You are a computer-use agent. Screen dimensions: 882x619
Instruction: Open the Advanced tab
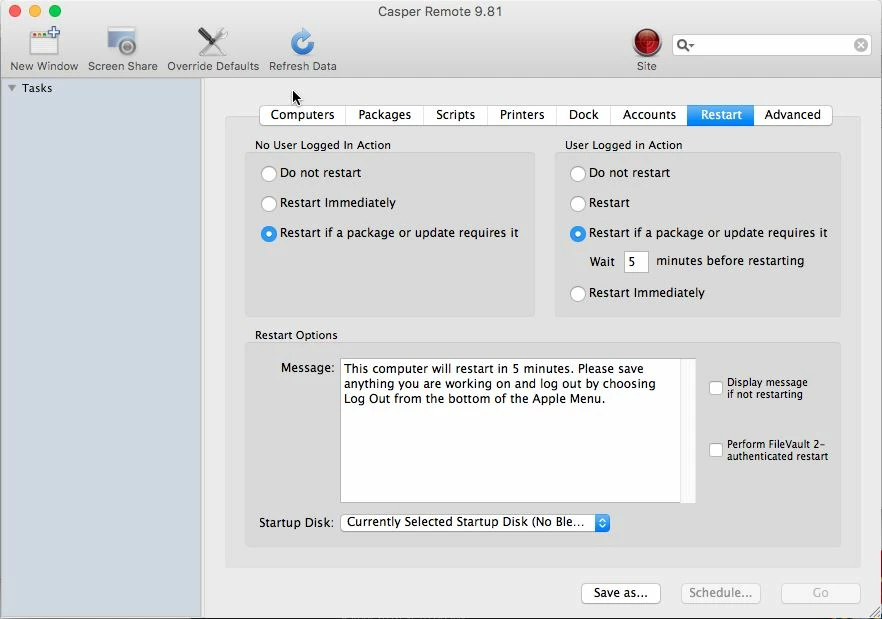tap(793, 115)
